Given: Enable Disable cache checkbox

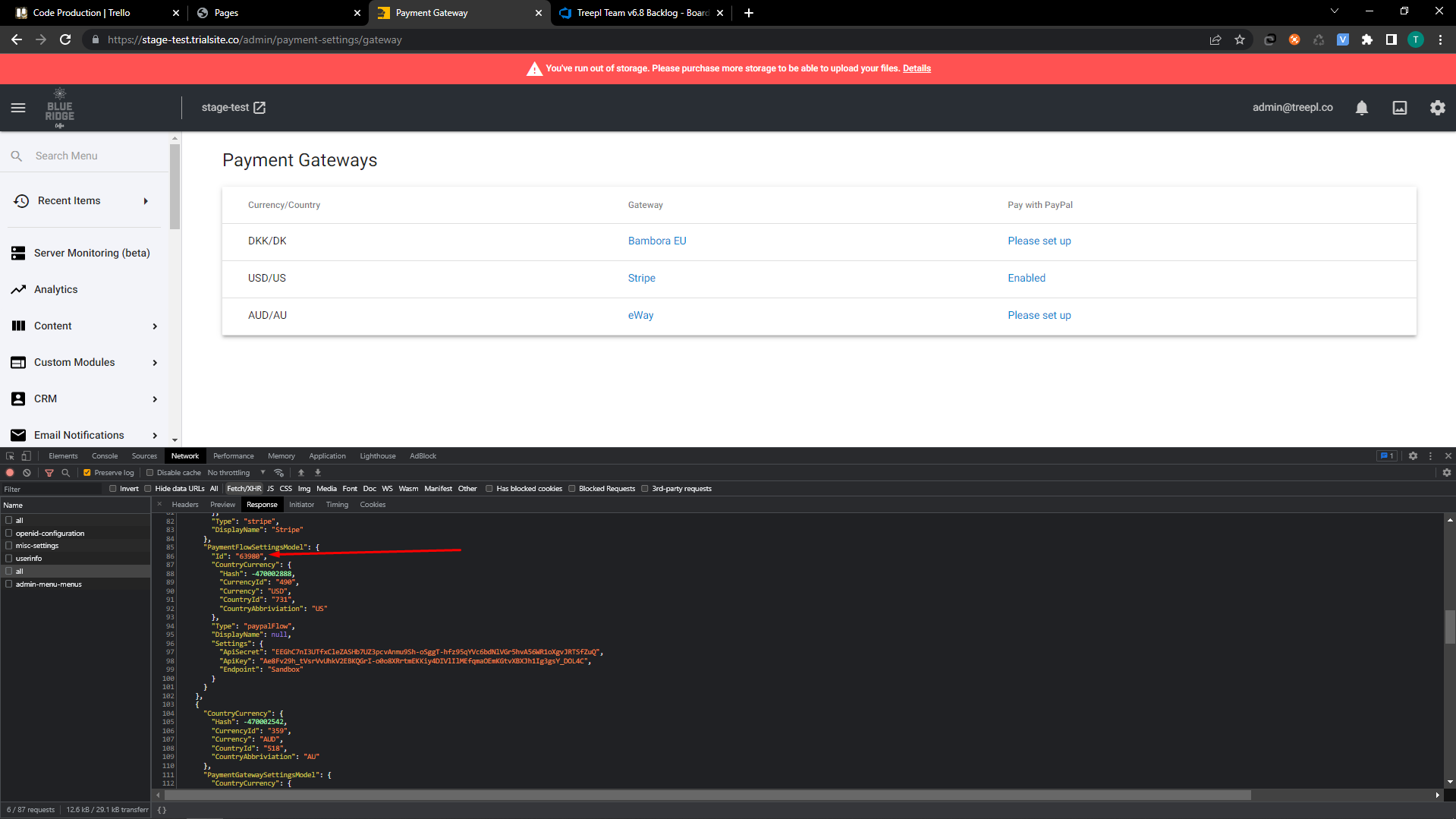Looking at the screenshot, I should click(149, 473).
